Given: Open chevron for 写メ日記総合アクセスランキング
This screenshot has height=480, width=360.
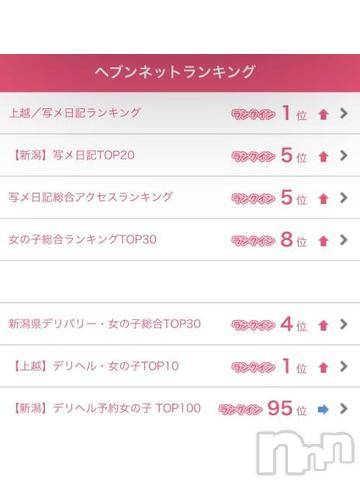Looking at the screenshot, I should (x=344, y=198).
